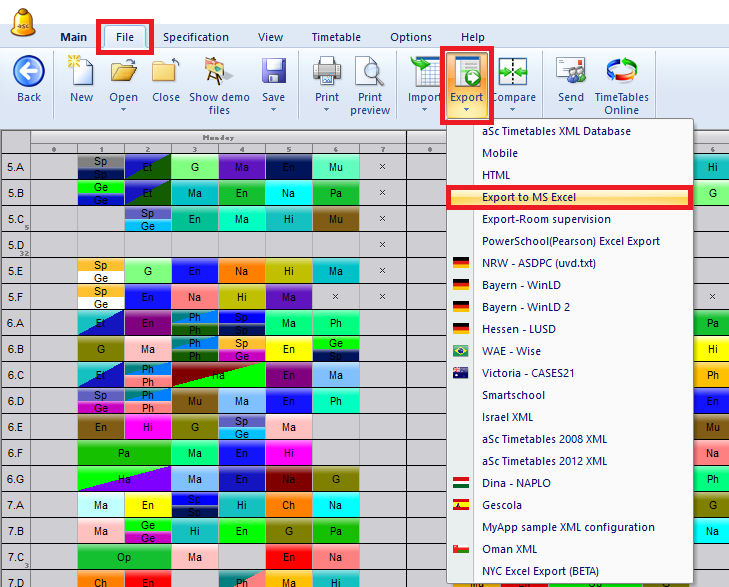Choose aSc Timetables XML Database export
729x587 pixels.
[556, 131]
